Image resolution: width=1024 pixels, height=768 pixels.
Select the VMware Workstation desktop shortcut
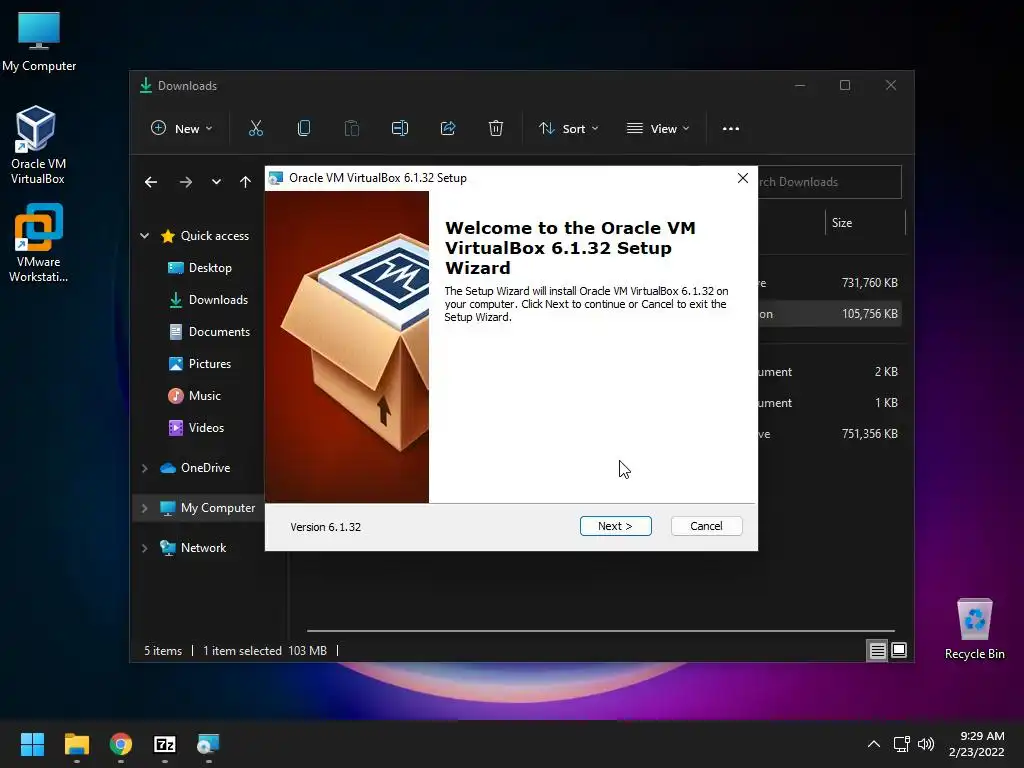click(39, 243)
